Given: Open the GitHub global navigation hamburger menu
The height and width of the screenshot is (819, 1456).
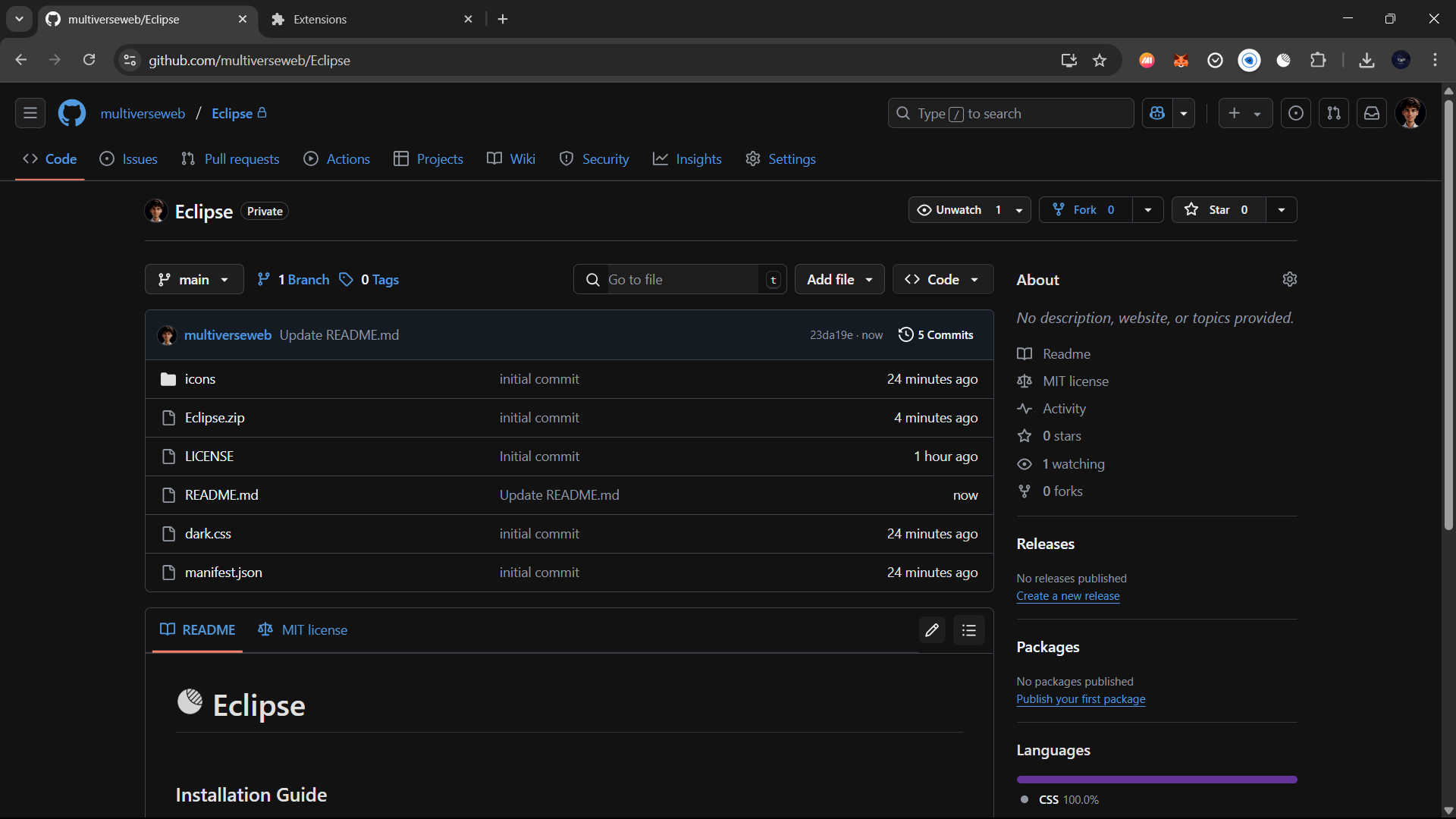Looking at the screenshot, I should (x=30, y=114).
